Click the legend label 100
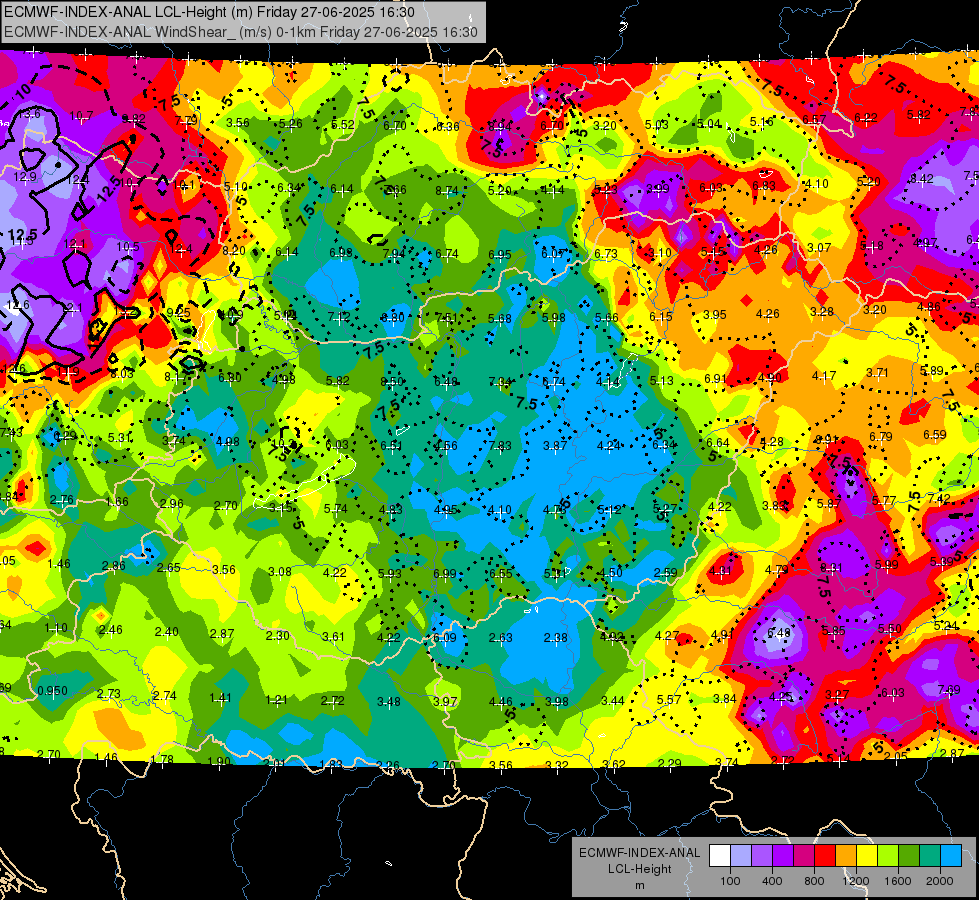Screen dimensions: 979x900 (730, 881)
